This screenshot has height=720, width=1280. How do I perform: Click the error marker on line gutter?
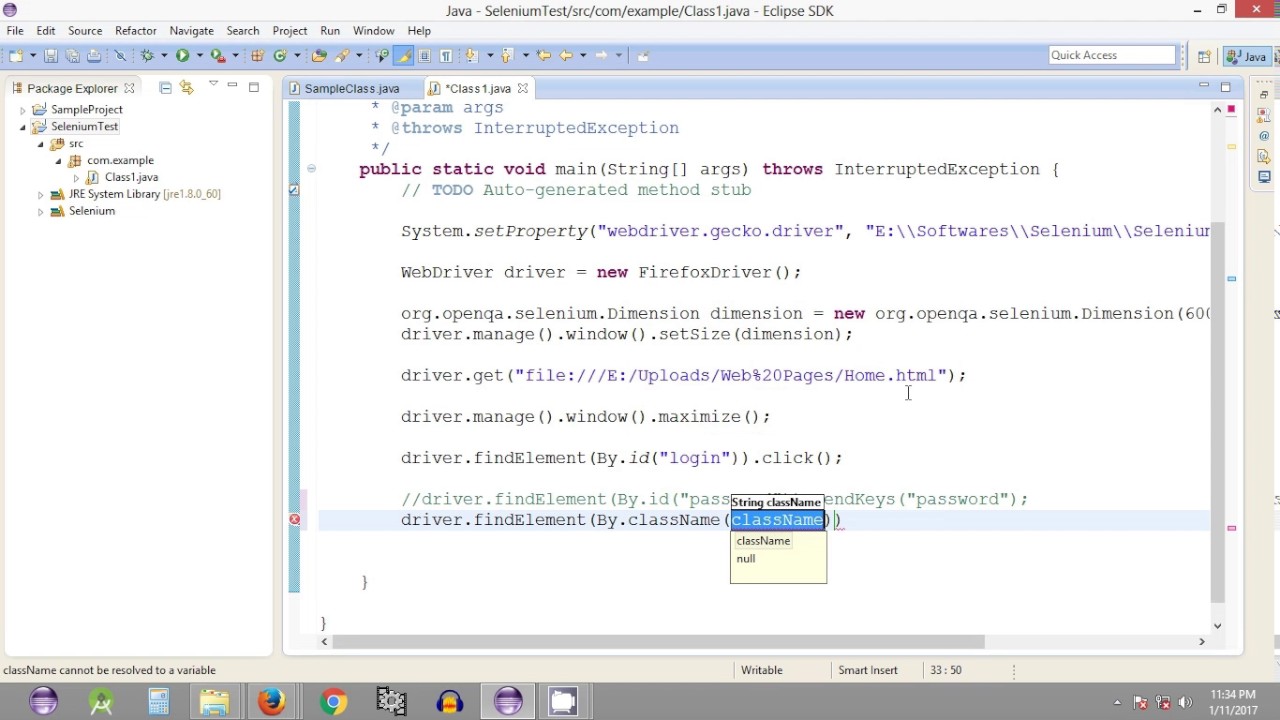coord(295,519)
